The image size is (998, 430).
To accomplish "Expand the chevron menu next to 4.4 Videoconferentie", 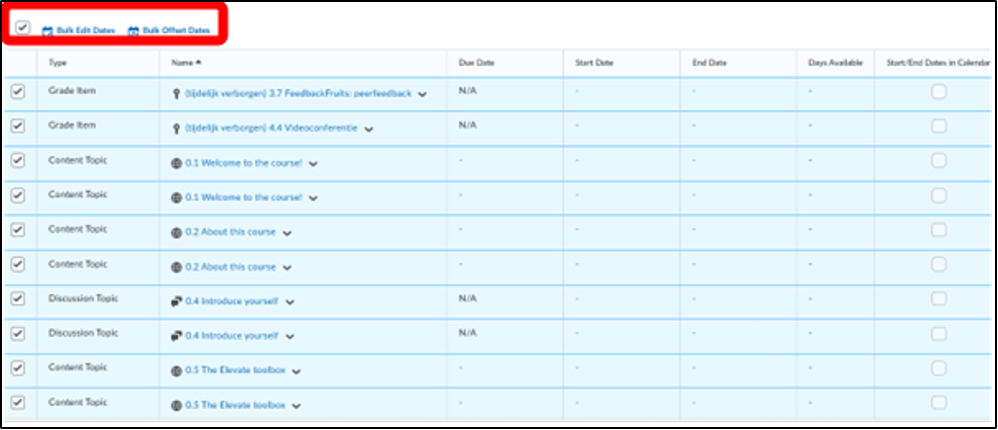I will [369, 129].
